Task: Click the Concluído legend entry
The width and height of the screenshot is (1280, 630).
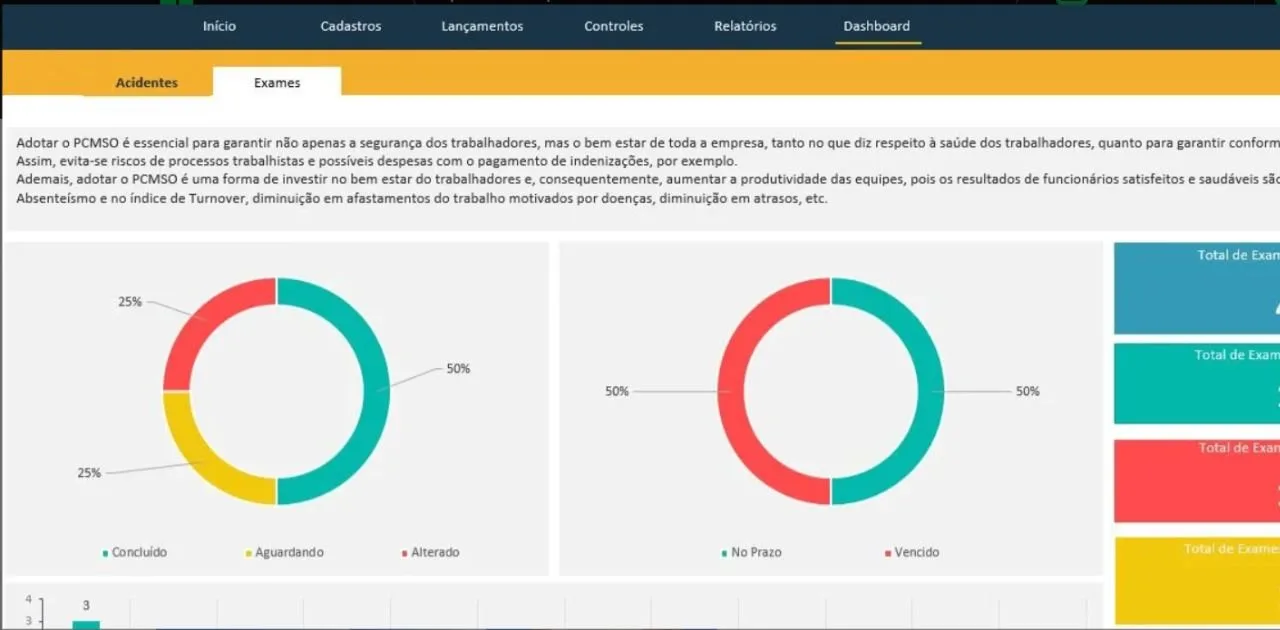Action: tap(138, 552)
